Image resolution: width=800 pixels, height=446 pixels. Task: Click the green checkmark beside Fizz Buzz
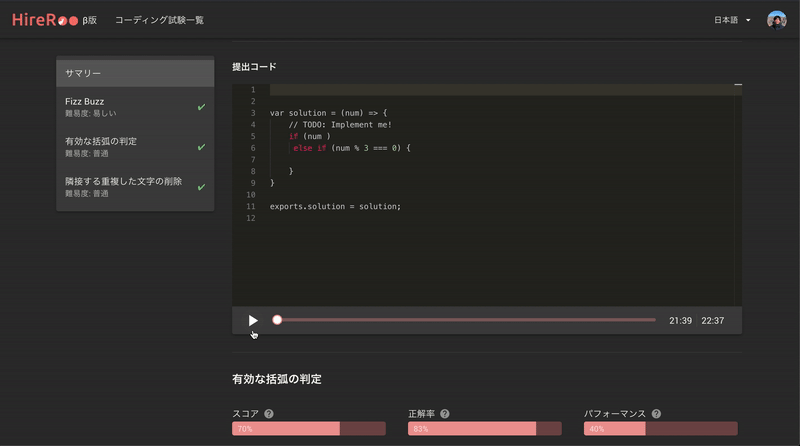click(202, 107)
